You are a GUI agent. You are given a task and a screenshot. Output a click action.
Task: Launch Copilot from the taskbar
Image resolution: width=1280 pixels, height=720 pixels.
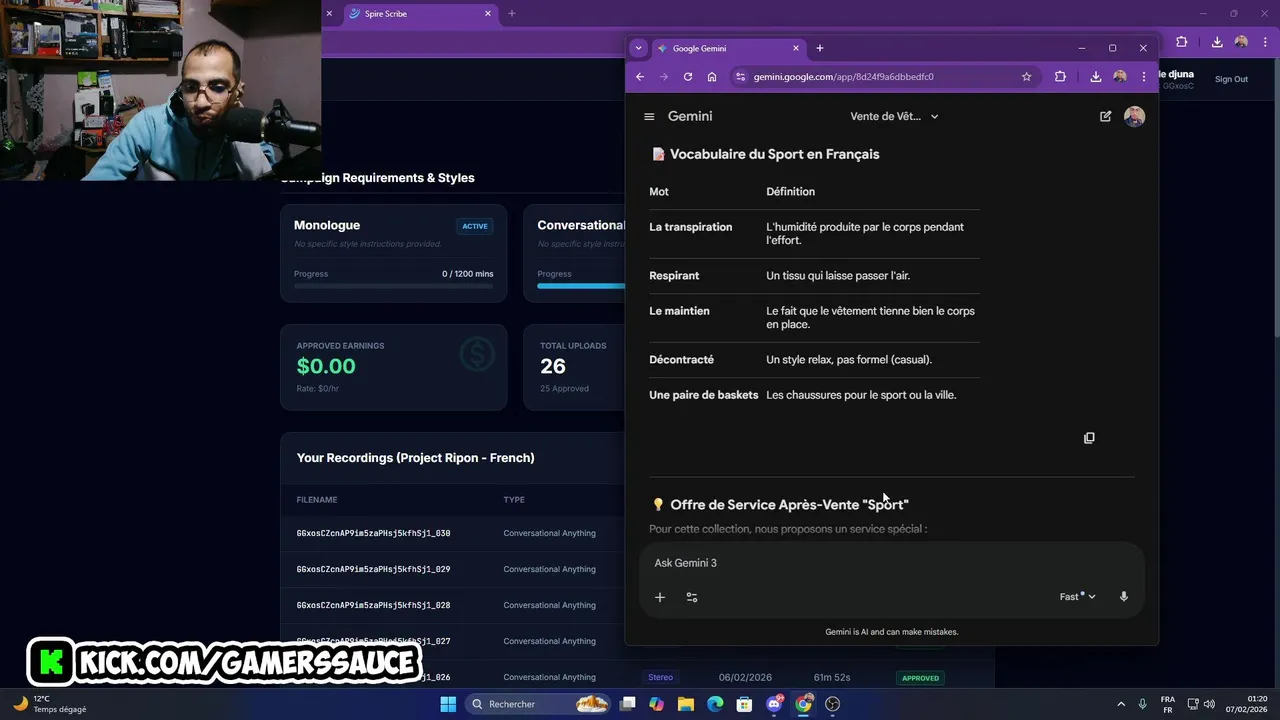pos(656,704)
